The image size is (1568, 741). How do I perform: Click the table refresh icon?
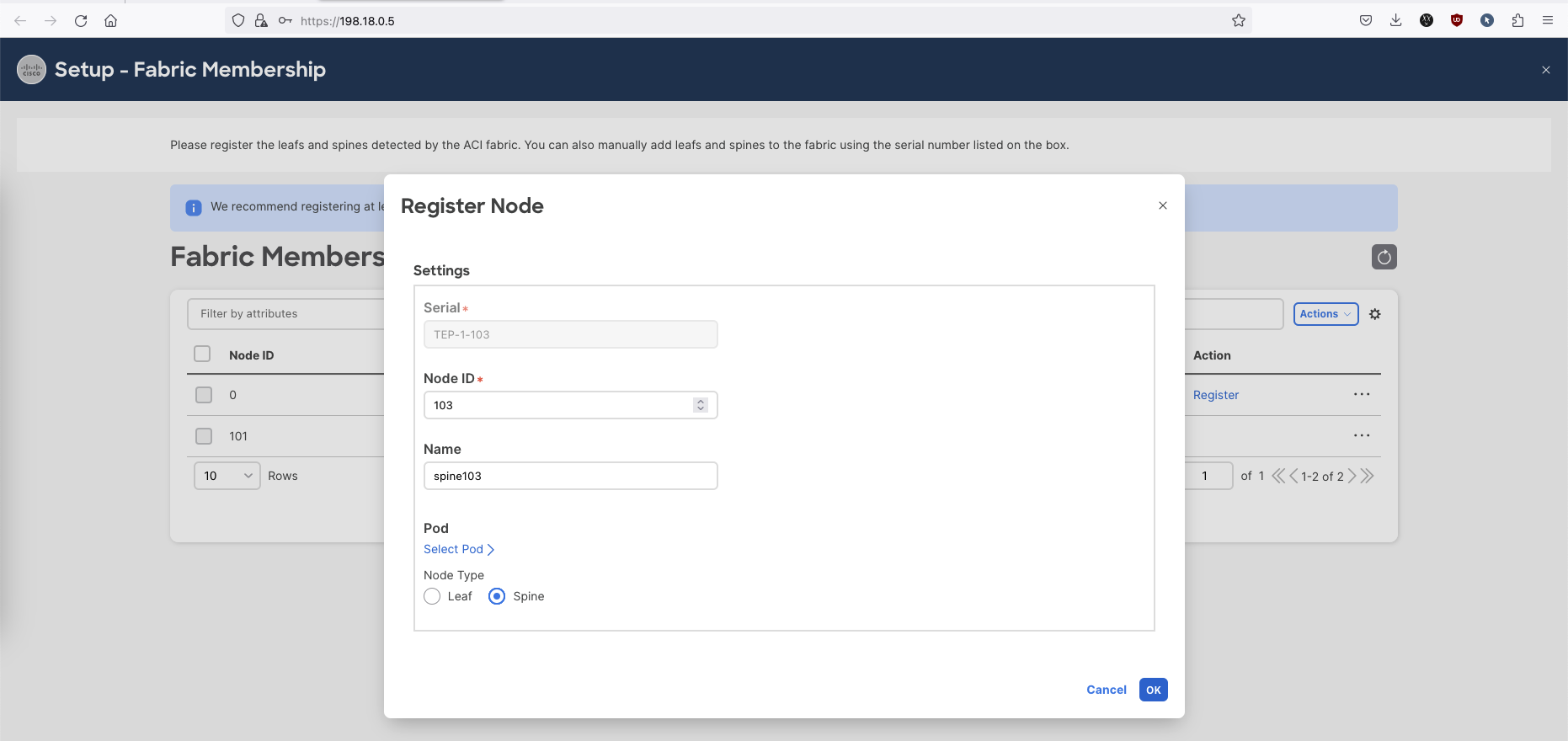tap(1384, 257)
